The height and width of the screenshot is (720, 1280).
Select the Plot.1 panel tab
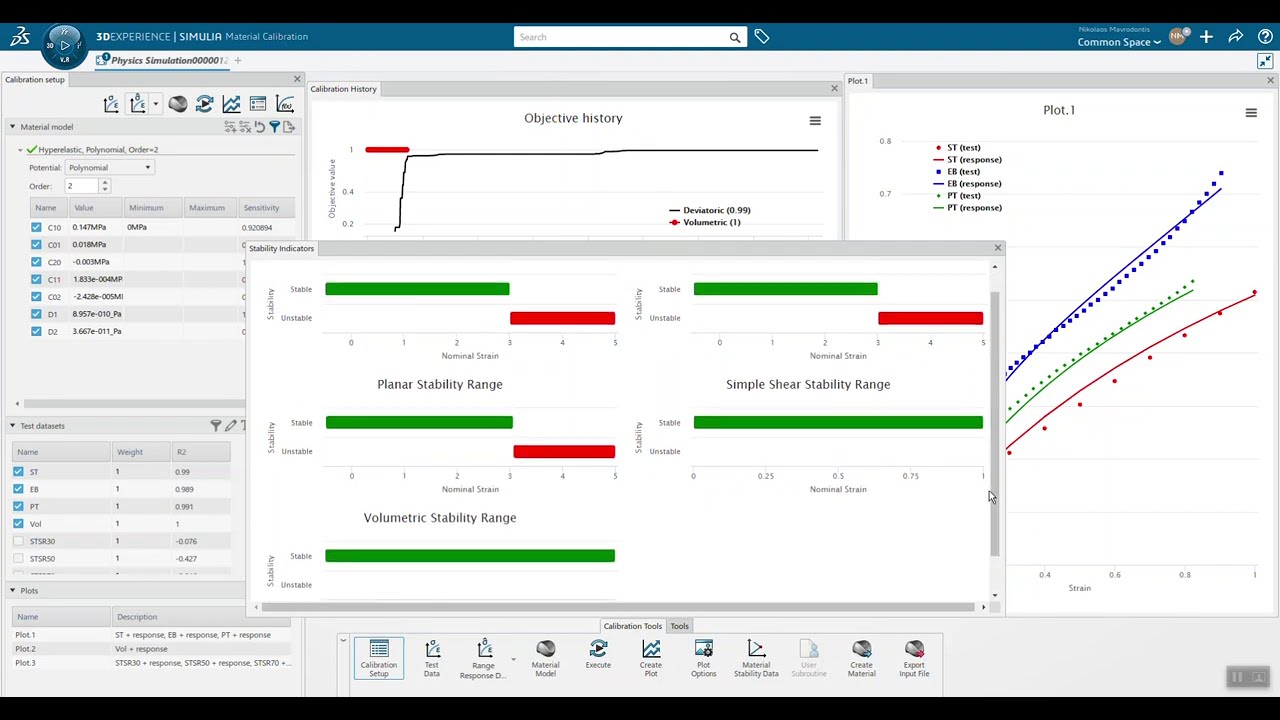(x=857, y=80)
